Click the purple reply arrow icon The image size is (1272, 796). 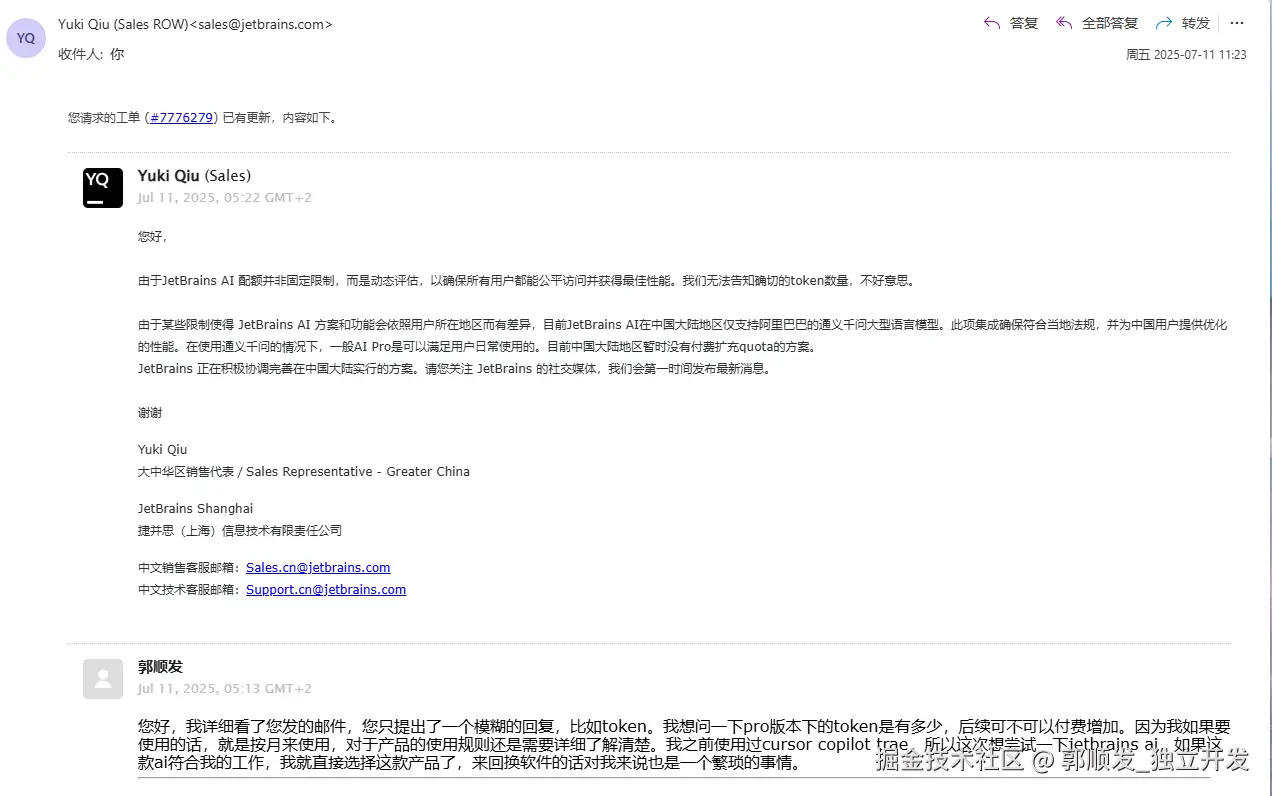coord(990,23)
